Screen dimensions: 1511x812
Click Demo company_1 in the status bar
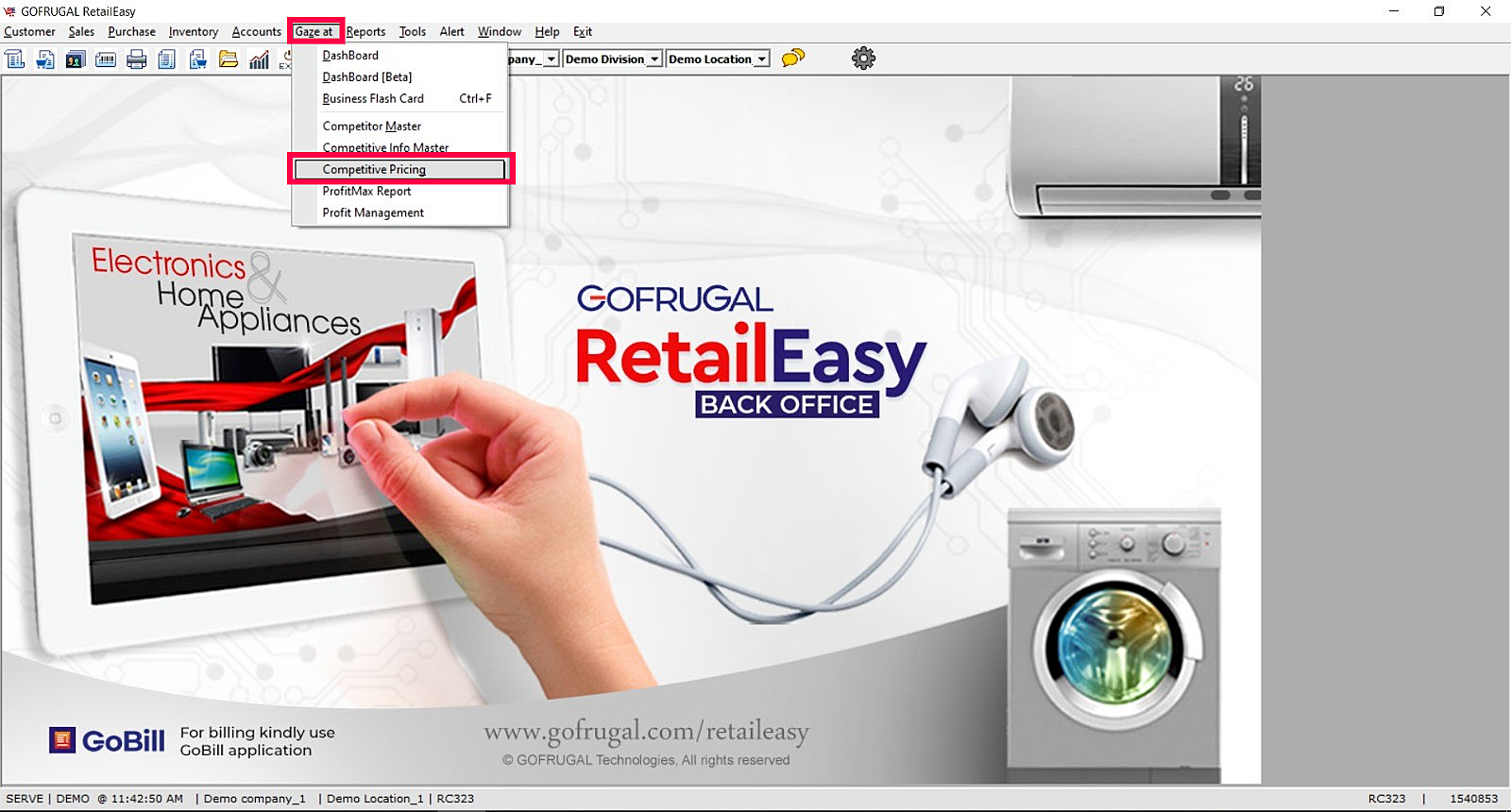[x=255, y=799]
